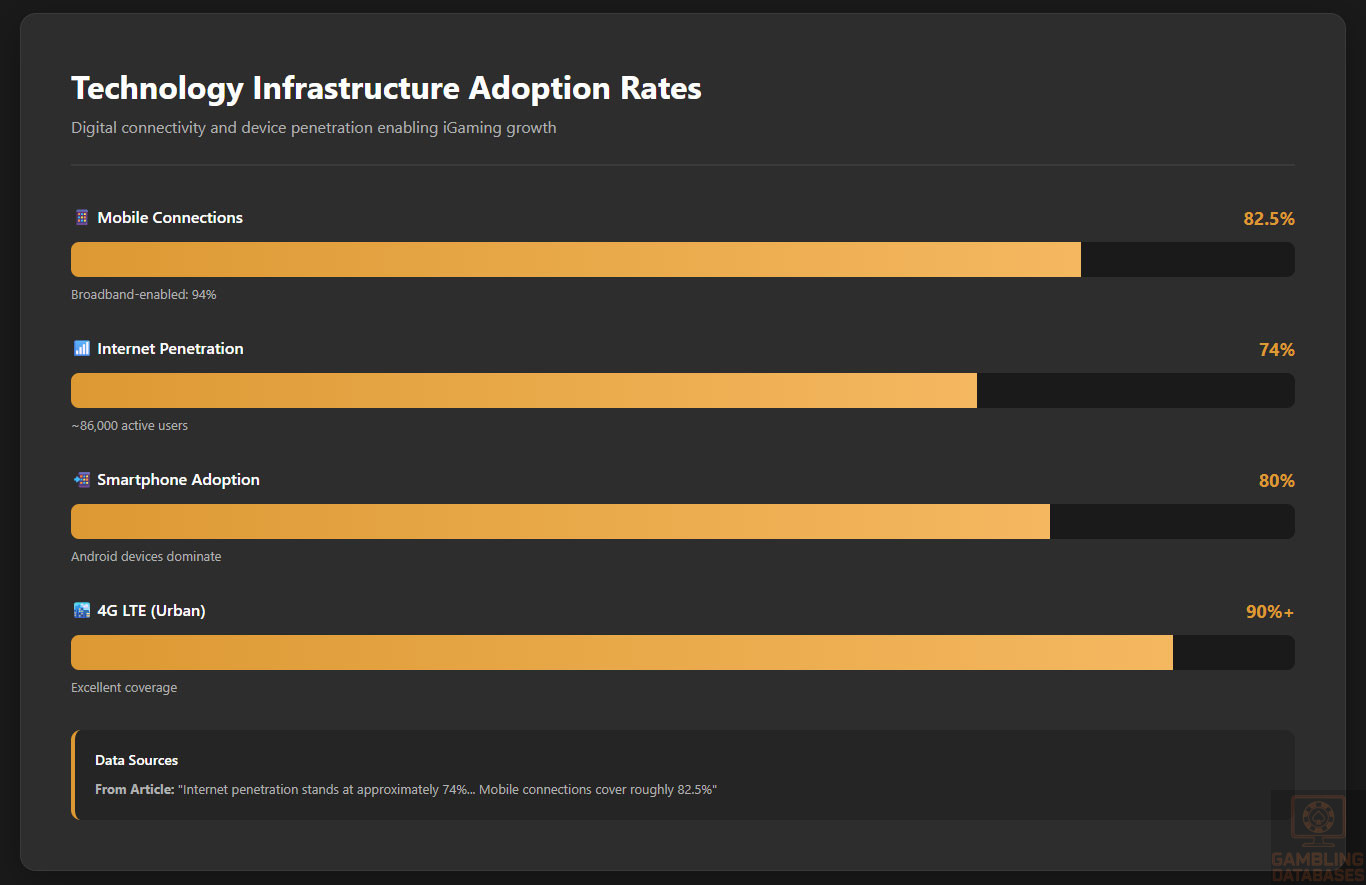Click the Broadband-enabled: 94% caption
Image resolution: width=1366 pixels, height=885 pixels.
pyautogui.click(x=144, y=295)
